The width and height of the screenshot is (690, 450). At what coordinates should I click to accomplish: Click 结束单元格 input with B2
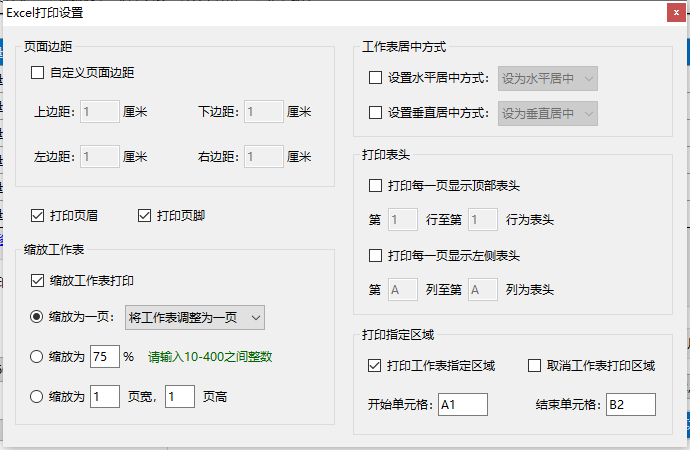coord(631,404)
